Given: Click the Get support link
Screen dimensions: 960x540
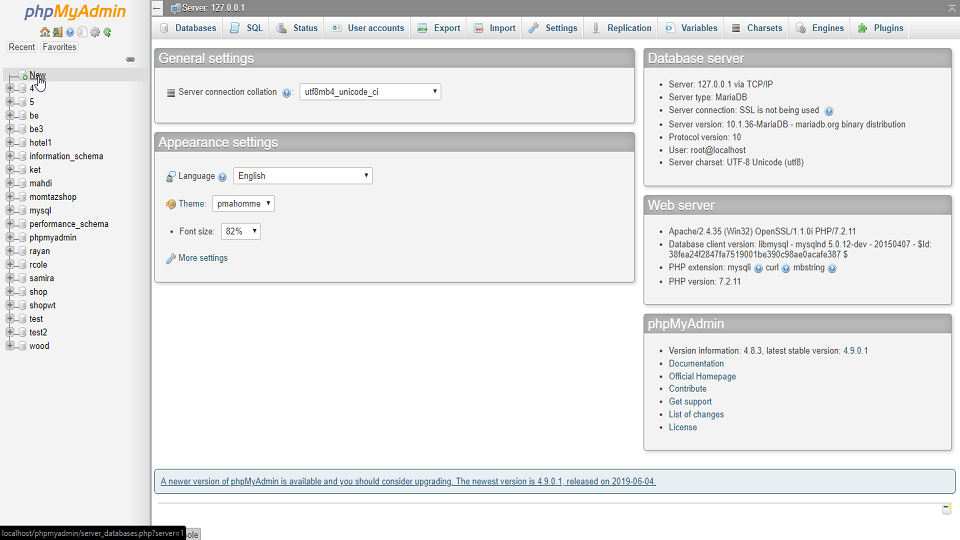Looking at the screenshot, I should click(690, 402).
